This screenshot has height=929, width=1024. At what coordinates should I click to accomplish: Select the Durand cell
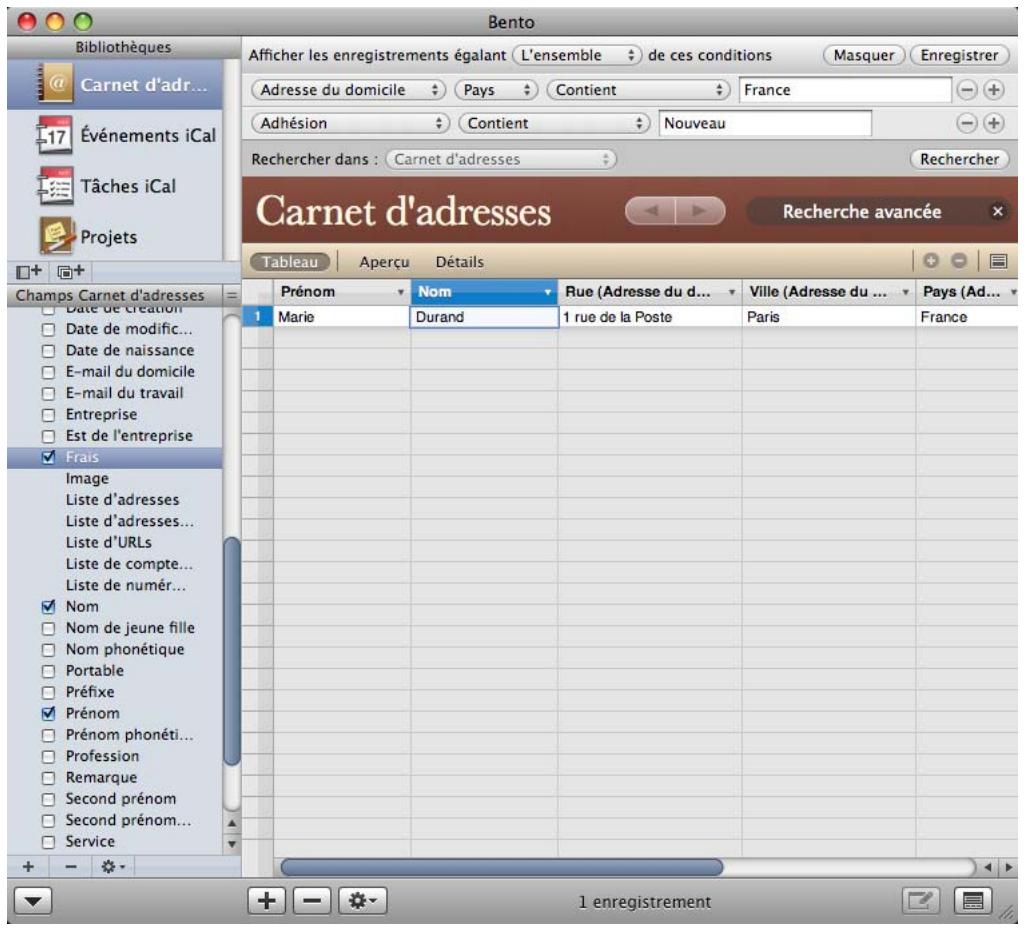coord(484,317)
